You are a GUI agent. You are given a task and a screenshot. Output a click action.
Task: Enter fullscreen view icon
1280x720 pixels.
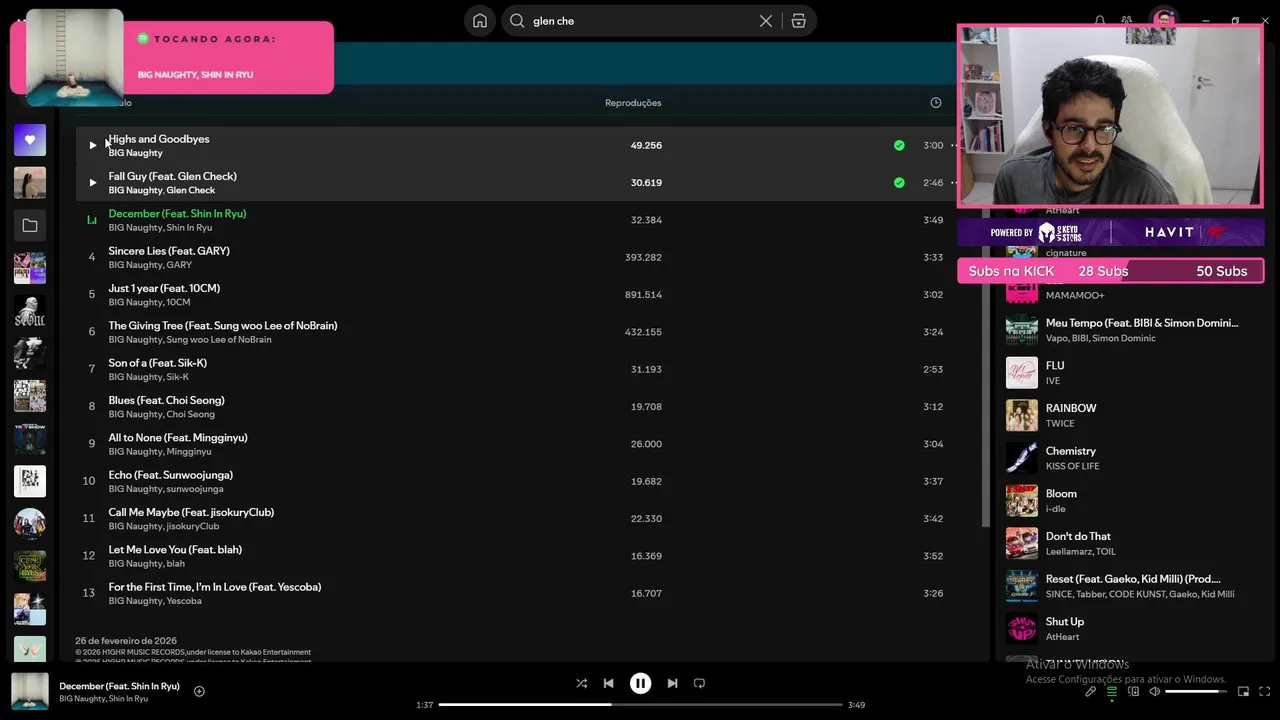point(1265,691)
